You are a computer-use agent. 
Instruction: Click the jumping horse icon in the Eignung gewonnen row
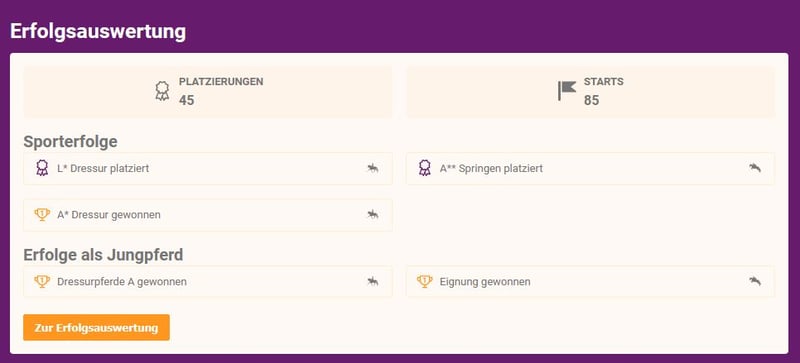click(x=755, y=281)
